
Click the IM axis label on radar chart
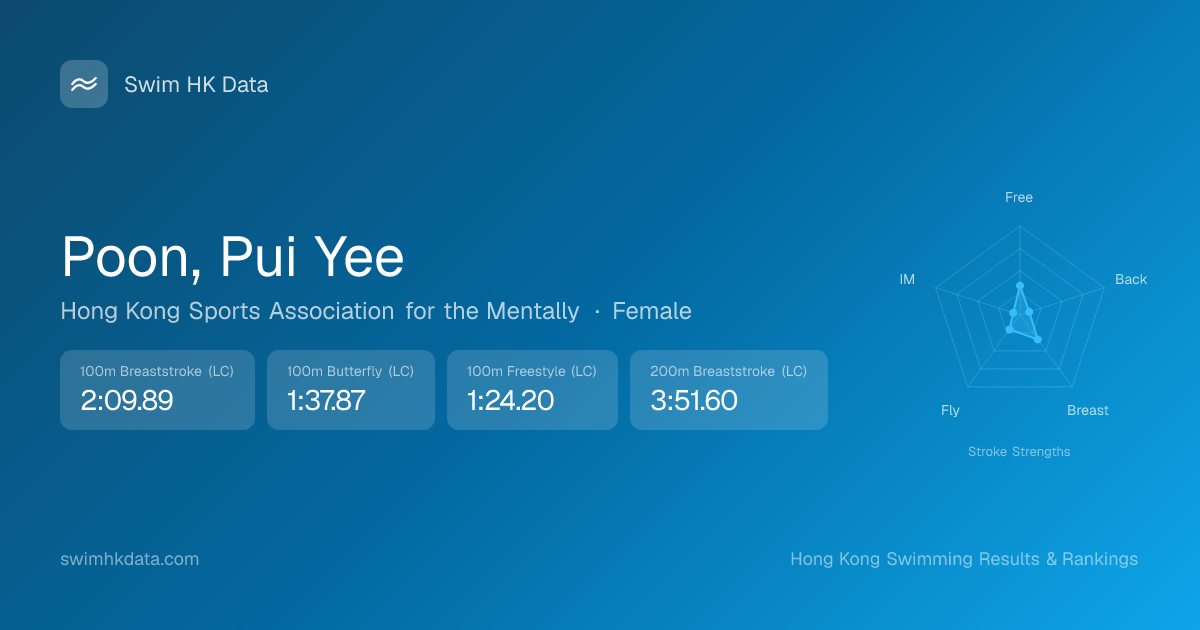(x=907, y=279)
